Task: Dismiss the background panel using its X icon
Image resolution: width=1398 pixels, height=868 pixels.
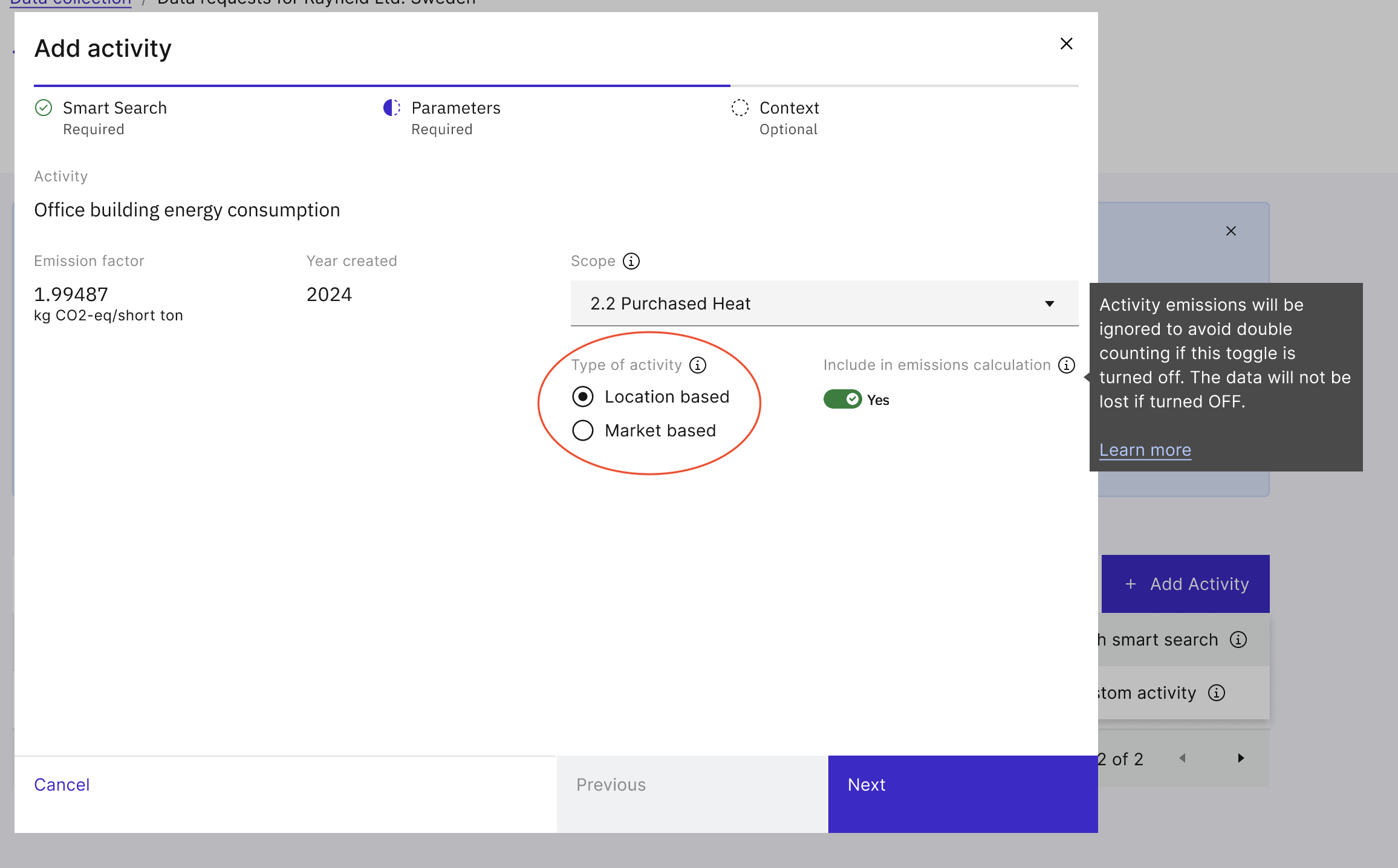Action: point(1231,231)
